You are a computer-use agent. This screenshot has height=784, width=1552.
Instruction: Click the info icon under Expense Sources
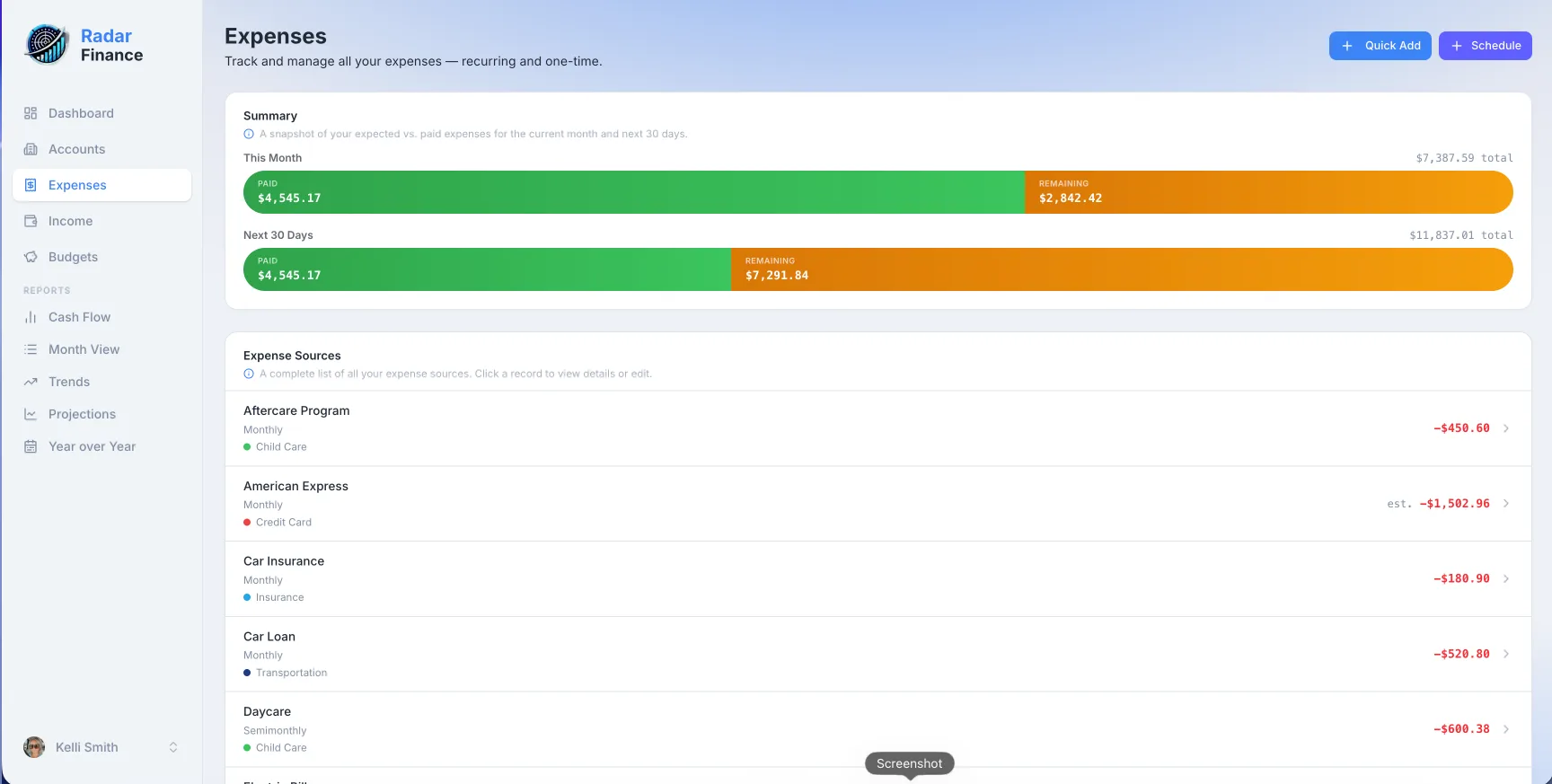[x=249, y=374]
